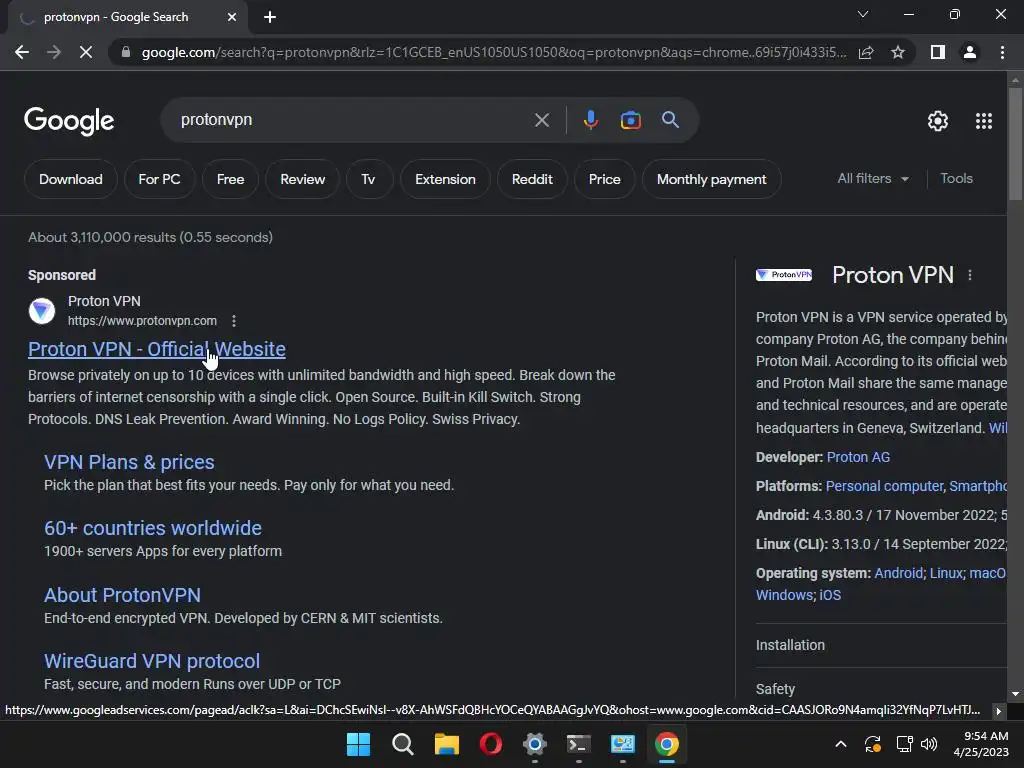Screen dimensions: 1024x768
Task: Open Proton VPN - Official Website link
Action: (x=157, y=349)
